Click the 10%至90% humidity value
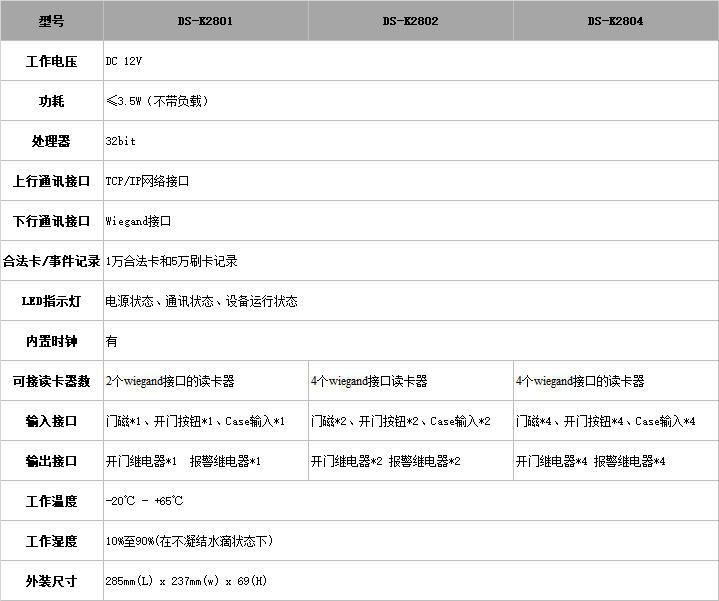 pos(189,541)
